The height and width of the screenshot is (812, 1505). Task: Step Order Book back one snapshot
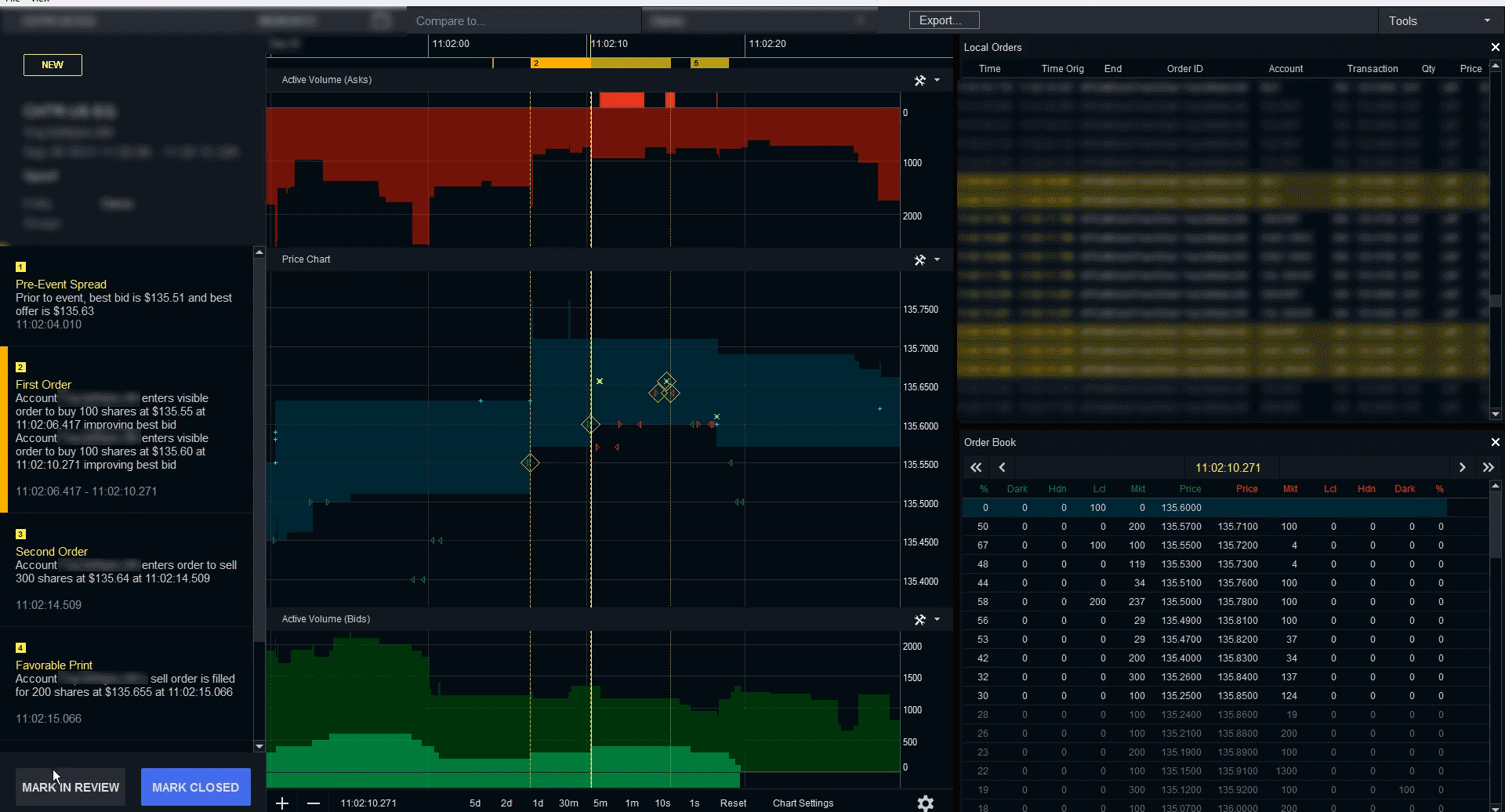1002,467
